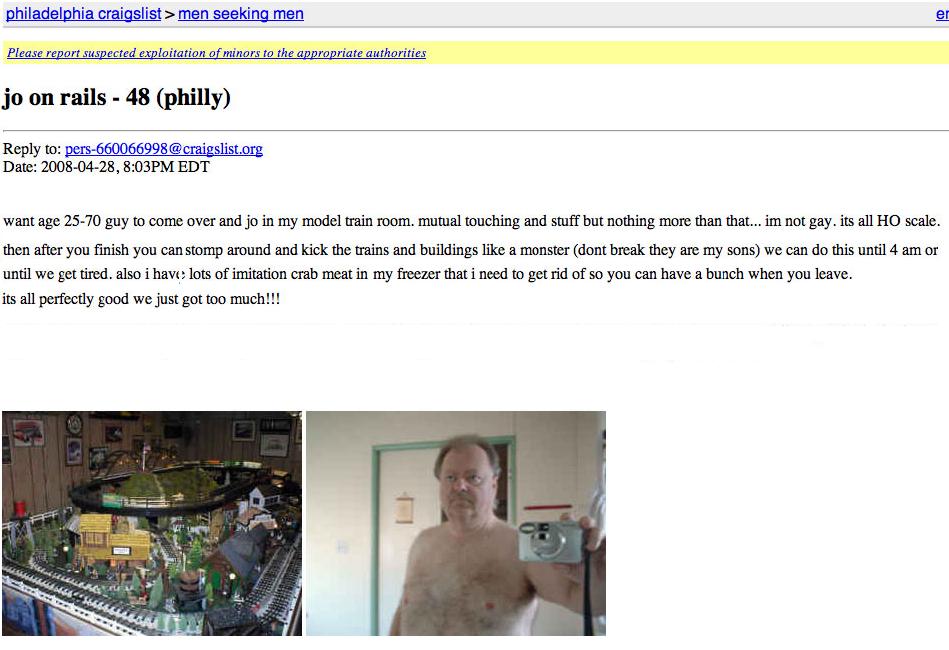
Task: Open the model train layout photo
Action: click(152, 523)
